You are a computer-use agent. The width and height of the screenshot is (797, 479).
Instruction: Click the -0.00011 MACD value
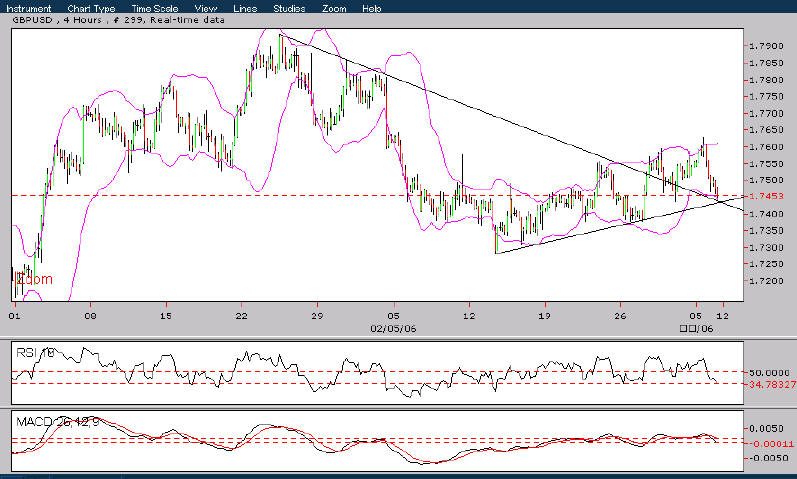770,443
